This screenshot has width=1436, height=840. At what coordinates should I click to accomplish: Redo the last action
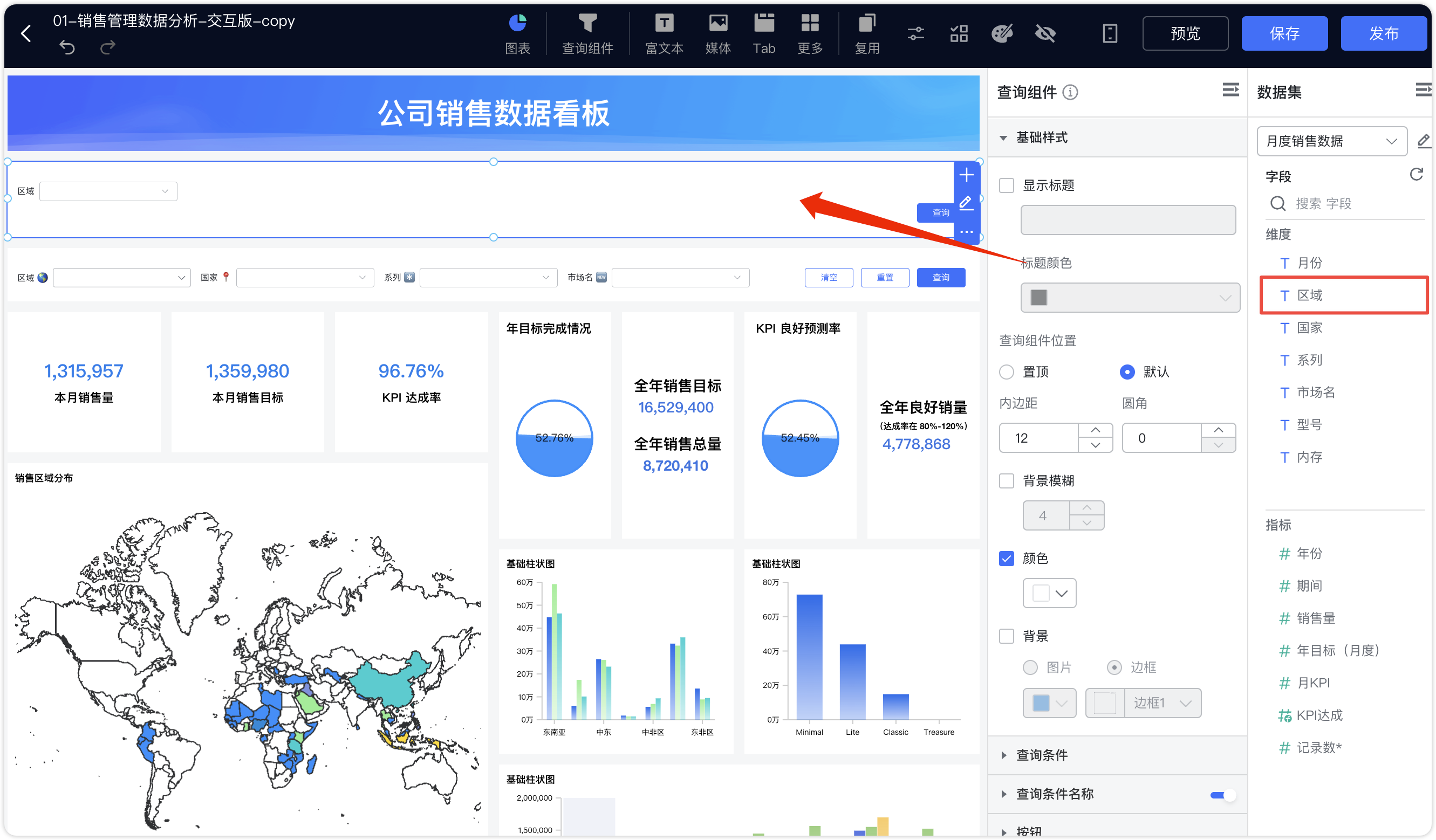(108, 47)
